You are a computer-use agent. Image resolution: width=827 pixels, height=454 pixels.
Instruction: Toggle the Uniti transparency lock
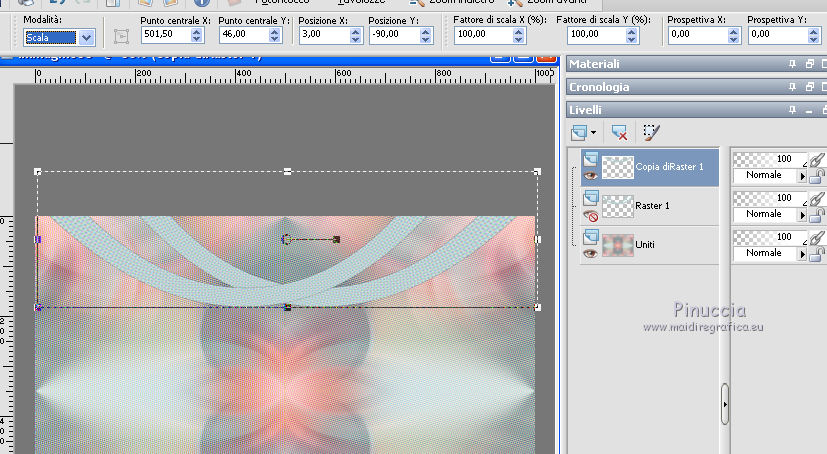(816, 254)
